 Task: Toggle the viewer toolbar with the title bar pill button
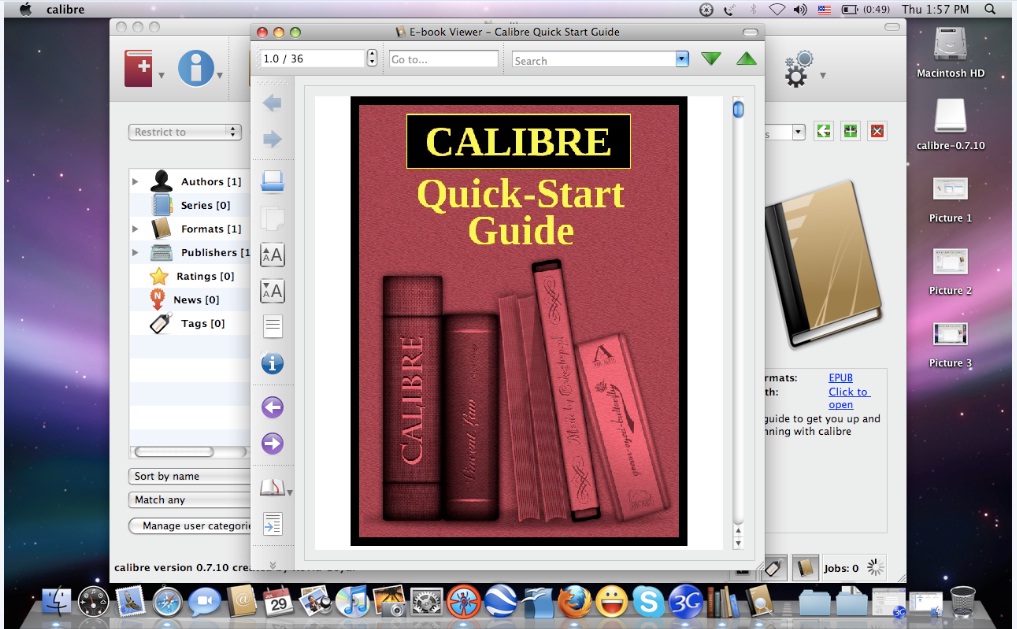click(750, 32)
